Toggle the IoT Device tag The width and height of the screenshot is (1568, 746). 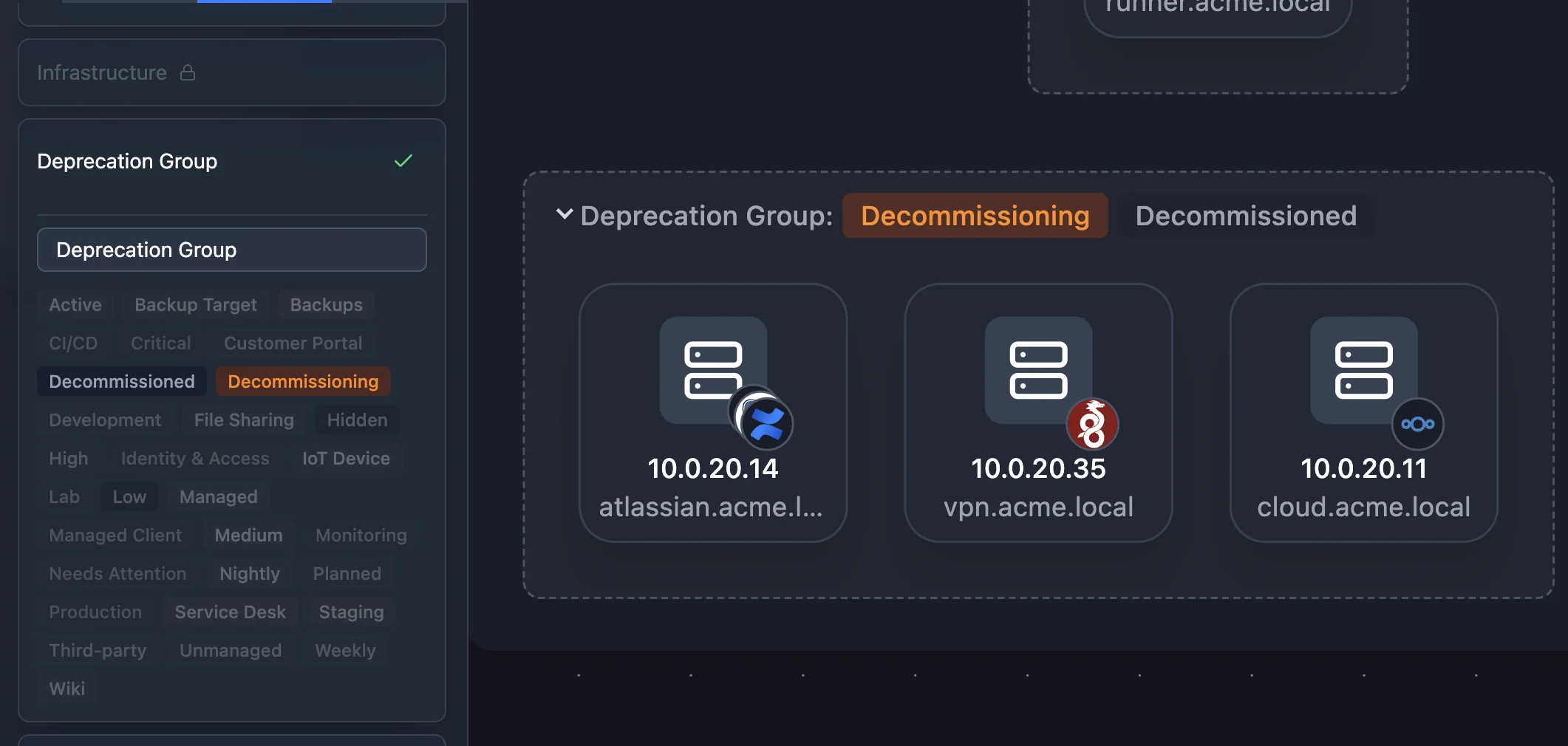coord(346,458)
